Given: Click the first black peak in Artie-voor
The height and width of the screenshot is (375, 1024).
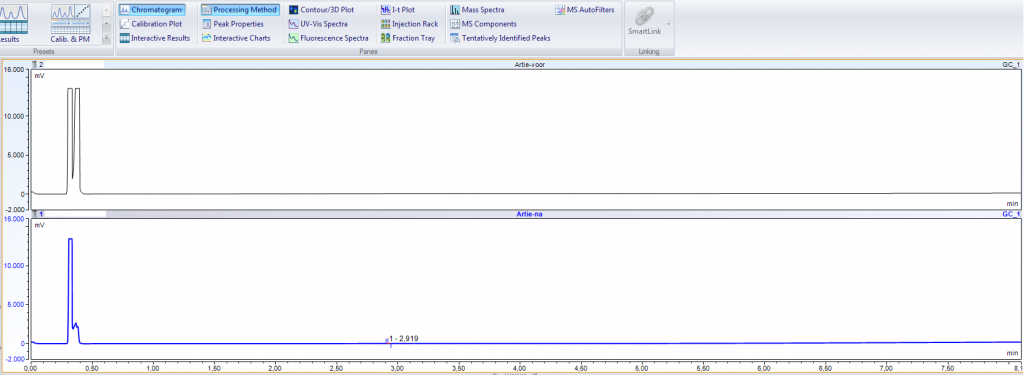Looking at the screenshot, I should click(x=70, y=140).
